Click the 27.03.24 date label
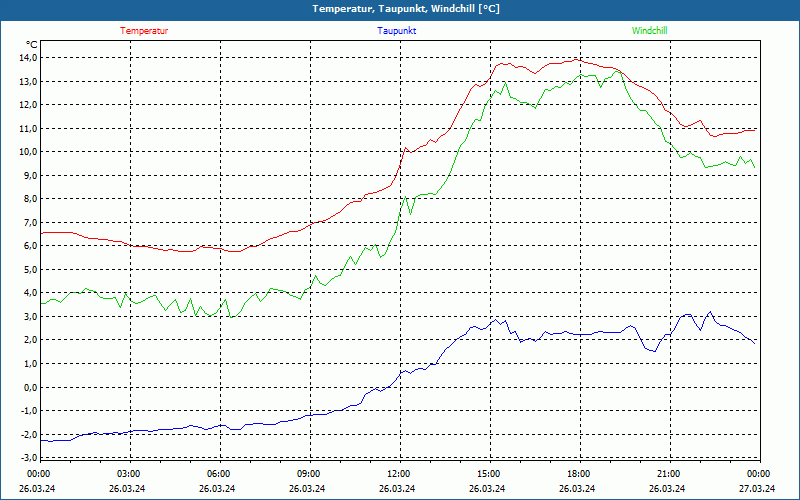 point(757,488)
